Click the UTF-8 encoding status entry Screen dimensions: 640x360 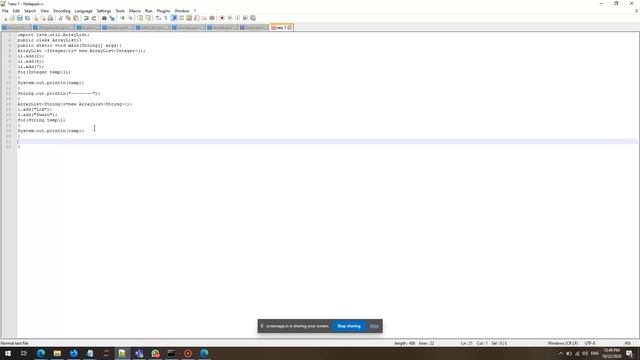click(590, 343)
